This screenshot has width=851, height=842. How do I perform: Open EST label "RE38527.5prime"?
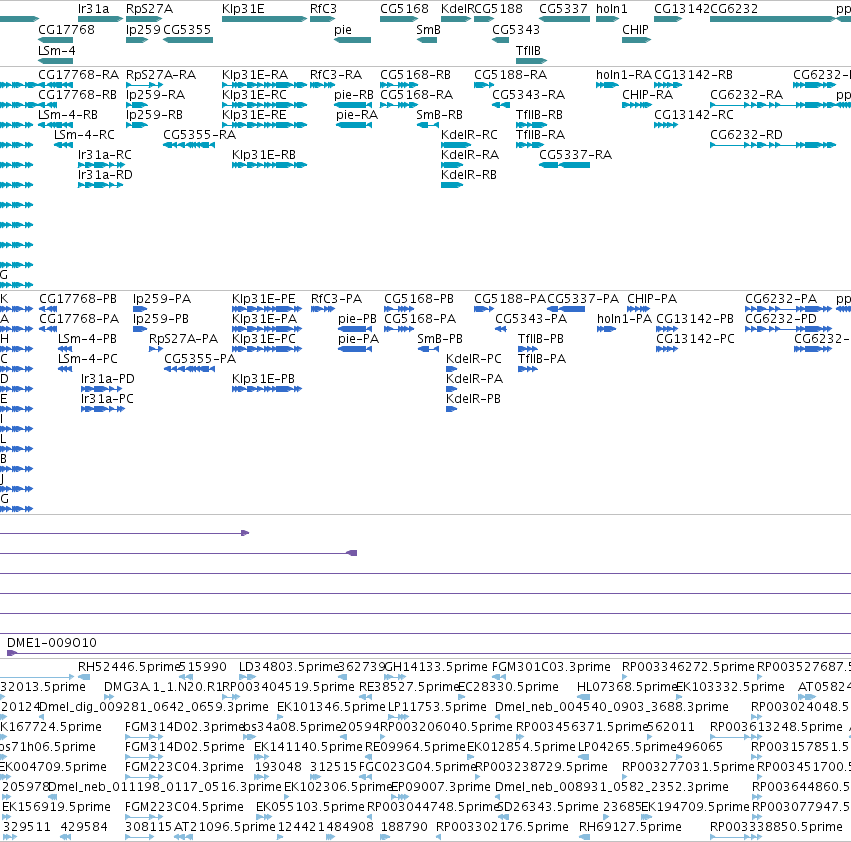pos(409,687)
